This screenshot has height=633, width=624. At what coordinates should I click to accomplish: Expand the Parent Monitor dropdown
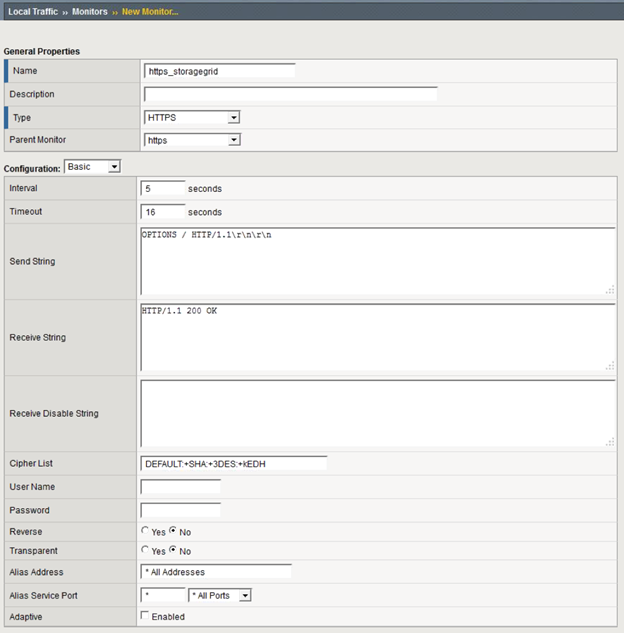click(x=192, y=140)
